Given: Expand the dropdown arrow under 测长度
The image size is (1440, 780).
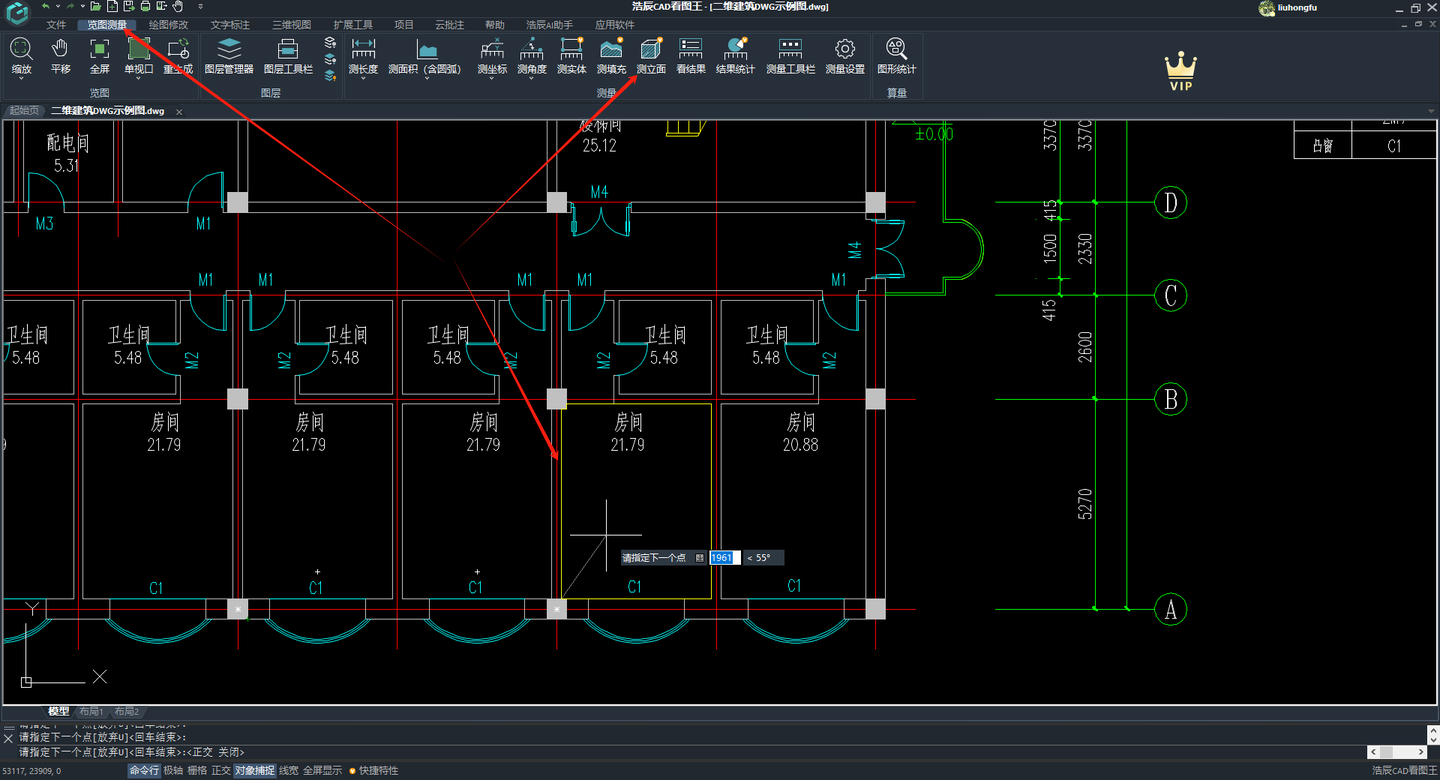Looking at the screenshot, I should point(363,78).
